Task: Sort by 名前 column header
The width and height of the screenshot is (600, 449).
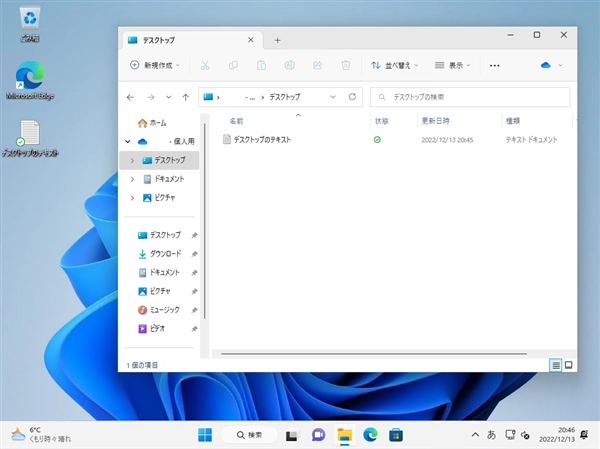Action: [236, 121]
